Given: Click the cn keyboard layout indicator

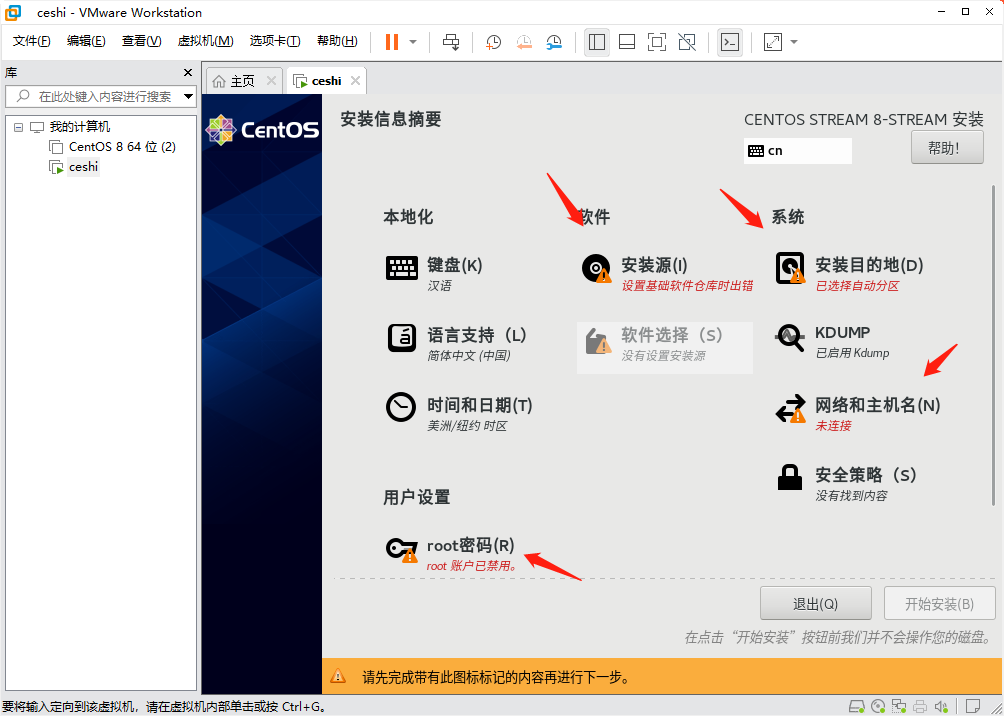Looking at the screenshot, I should pyautogui.click(x=797, y=151).
